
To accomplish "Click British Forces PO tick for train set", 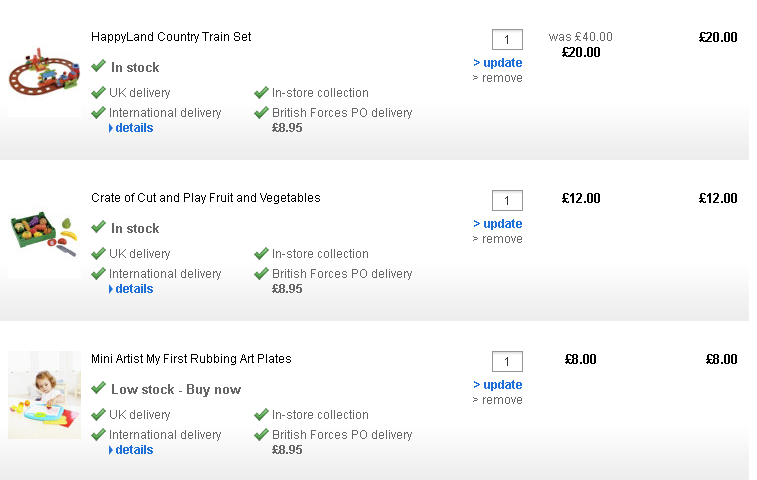I will click(x=261, y=113).
